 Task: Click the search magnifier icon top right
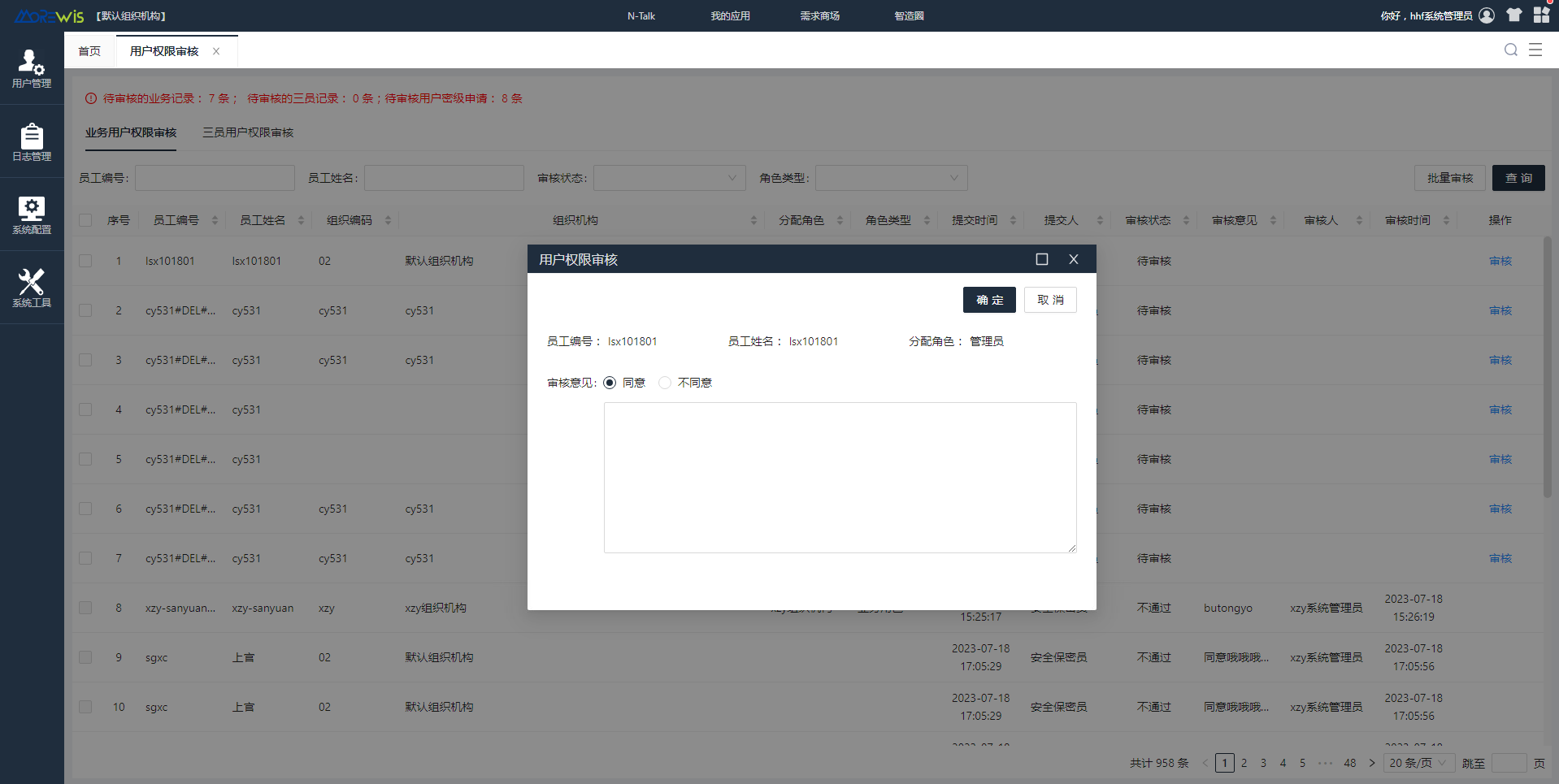[1510, 50]
